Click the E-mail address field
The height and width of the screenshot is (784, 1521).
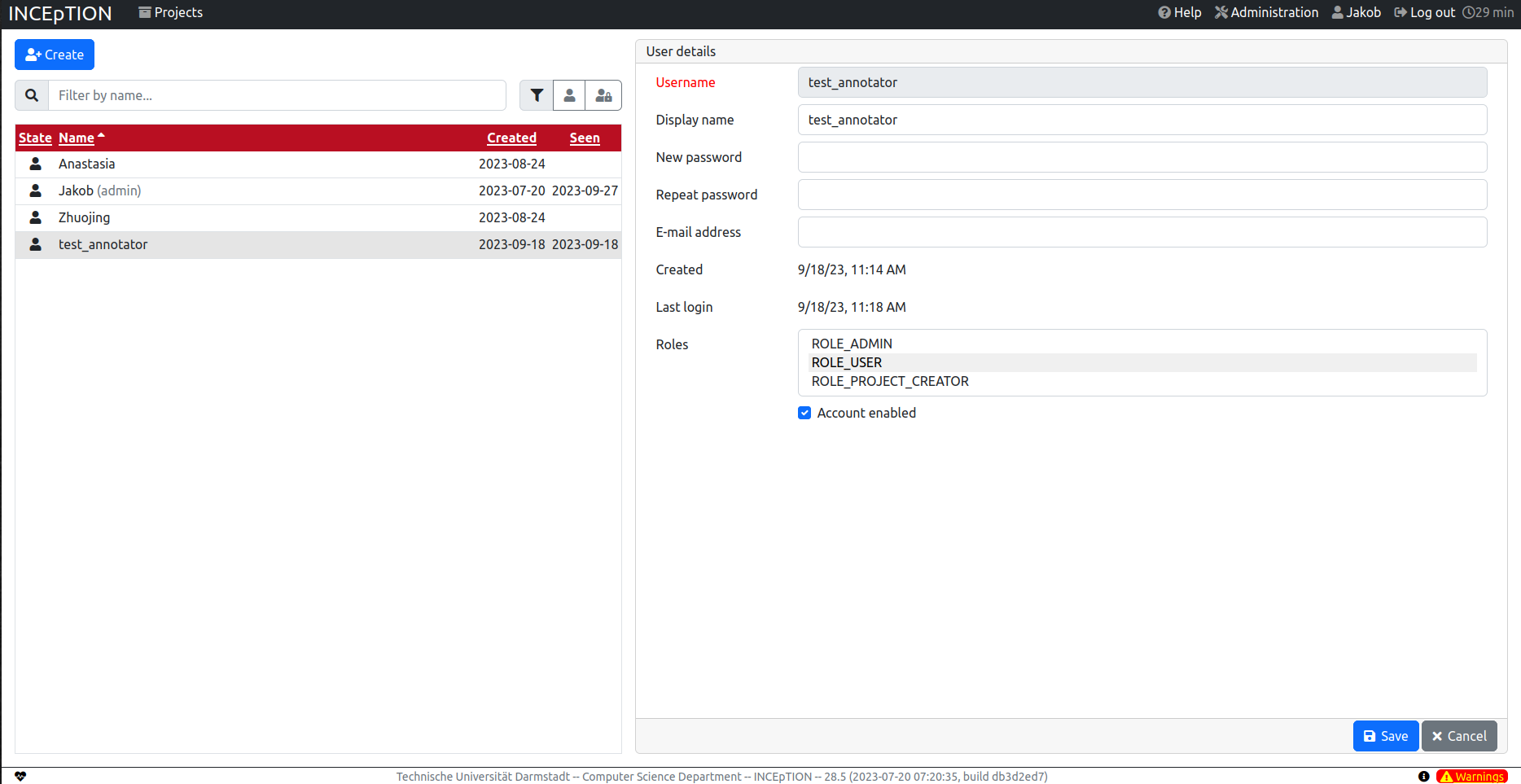[1142, 232]
